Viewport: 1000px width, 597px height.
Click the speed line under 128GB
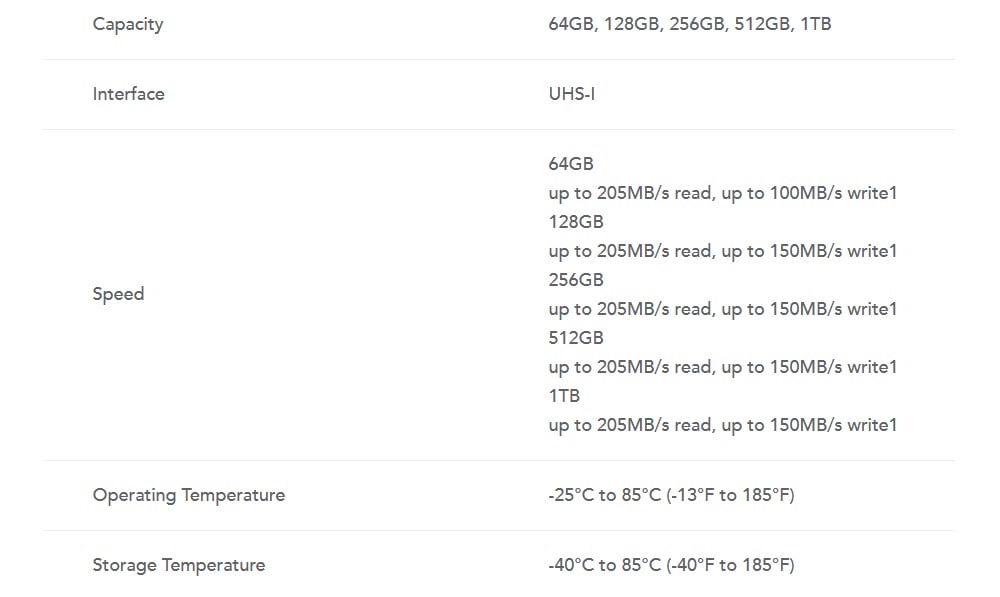[x=723, y=251]
